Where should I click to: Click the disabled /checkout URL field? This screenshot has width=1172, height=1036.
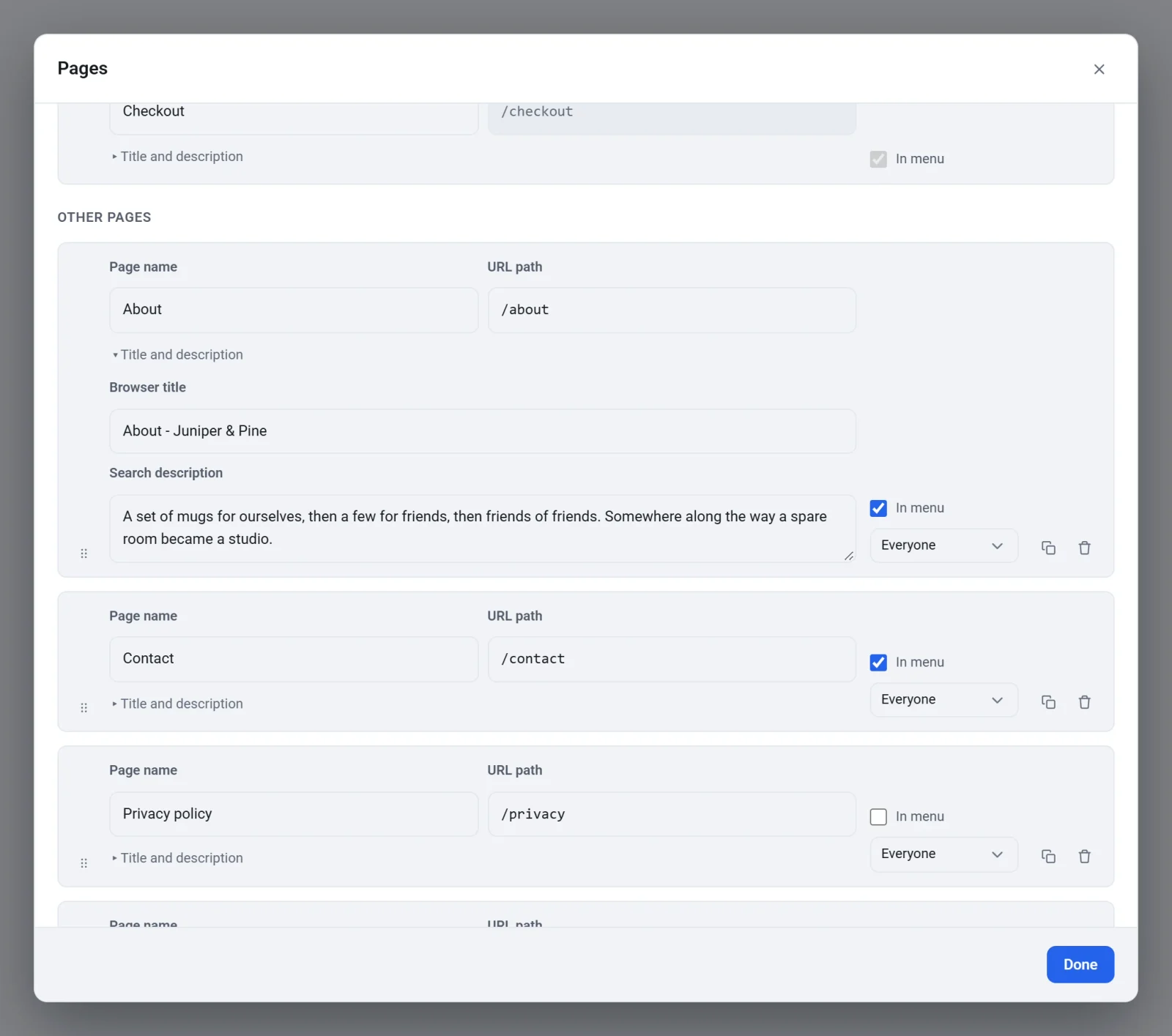coord(672,117)
